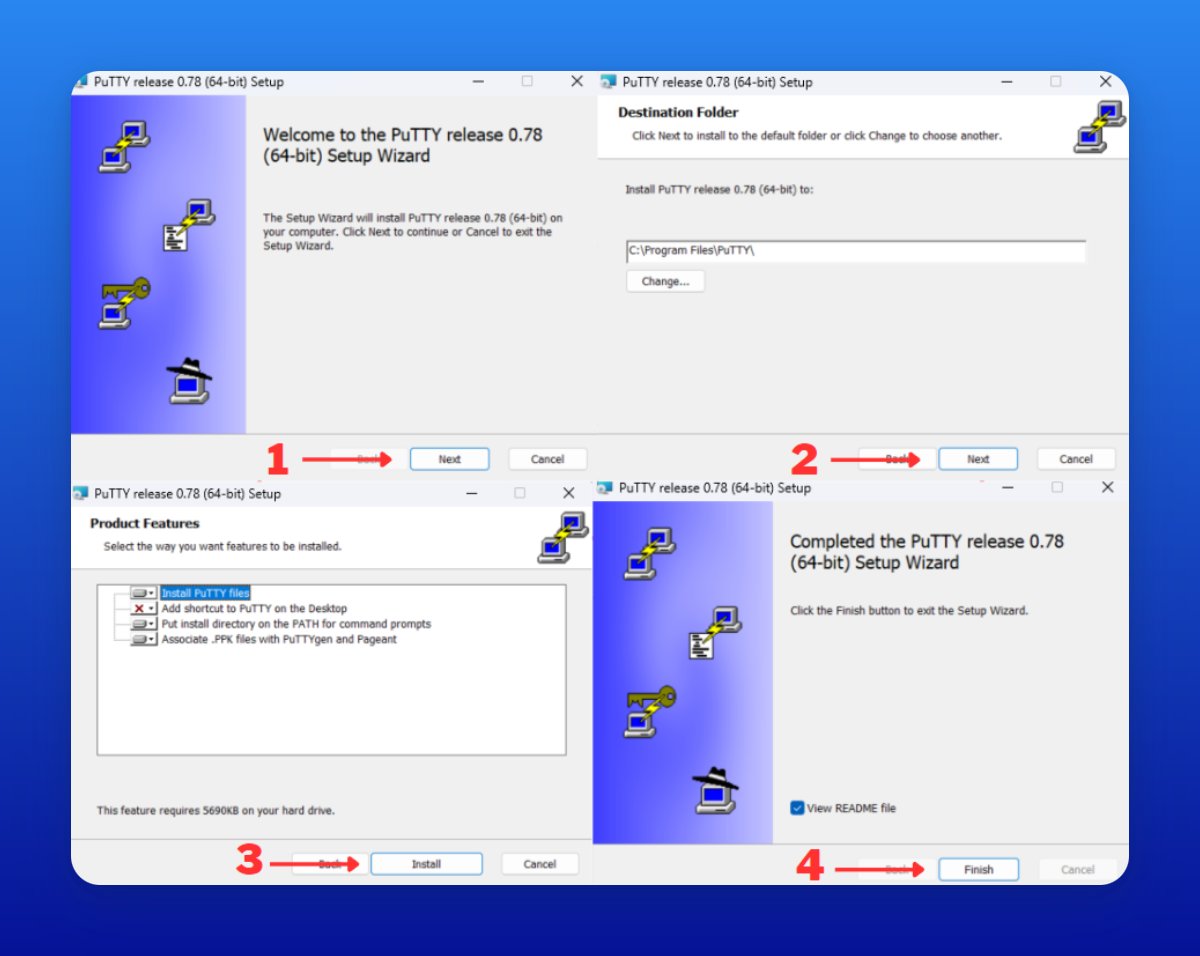Close the Welcome Setup Wizard window
The height and width of the screenshot is (956, 1200).
pos(577,81)
